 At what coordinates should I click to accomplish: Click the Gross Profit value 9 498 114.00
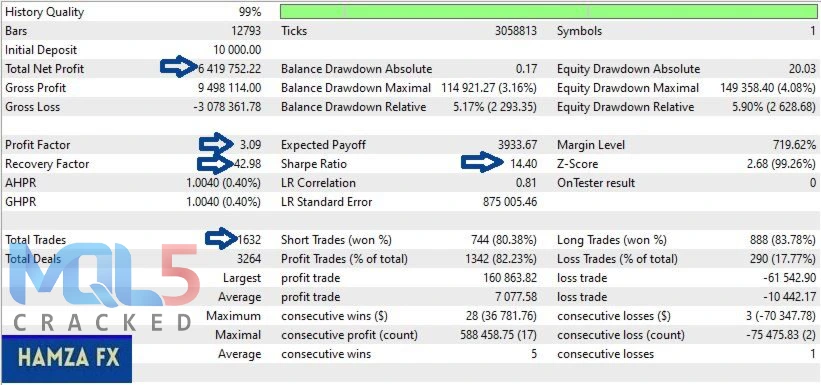click(x=227, y=88)
